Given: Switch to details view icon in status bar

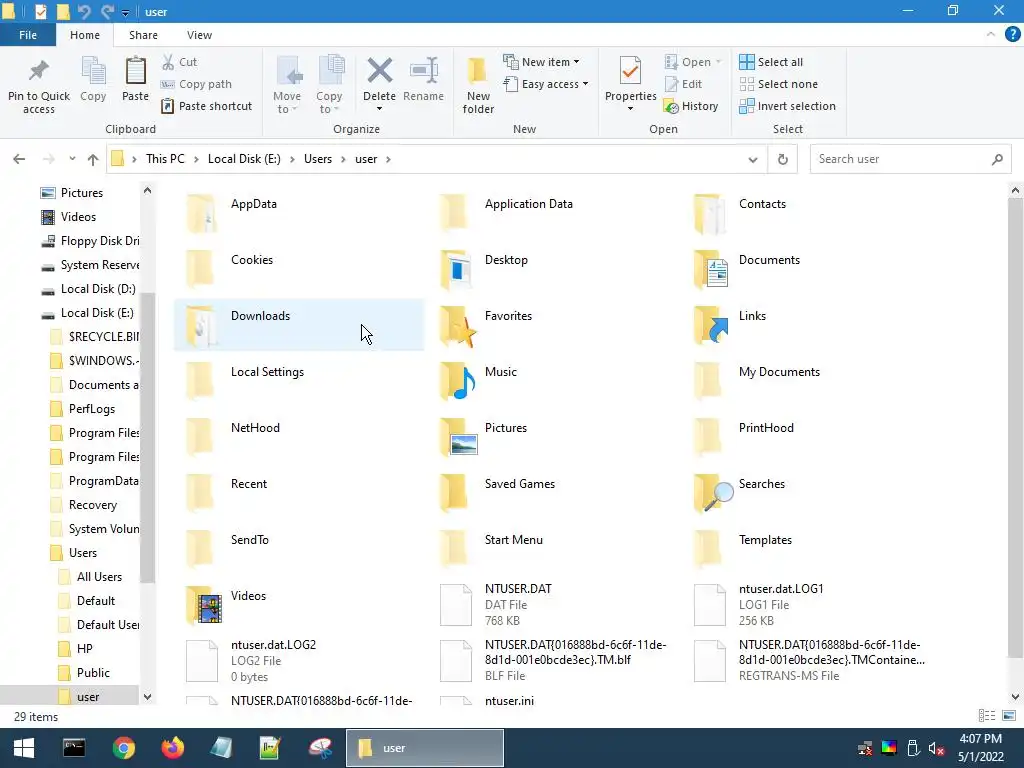Looking at the screenshot, I should [x=987, y=716].
